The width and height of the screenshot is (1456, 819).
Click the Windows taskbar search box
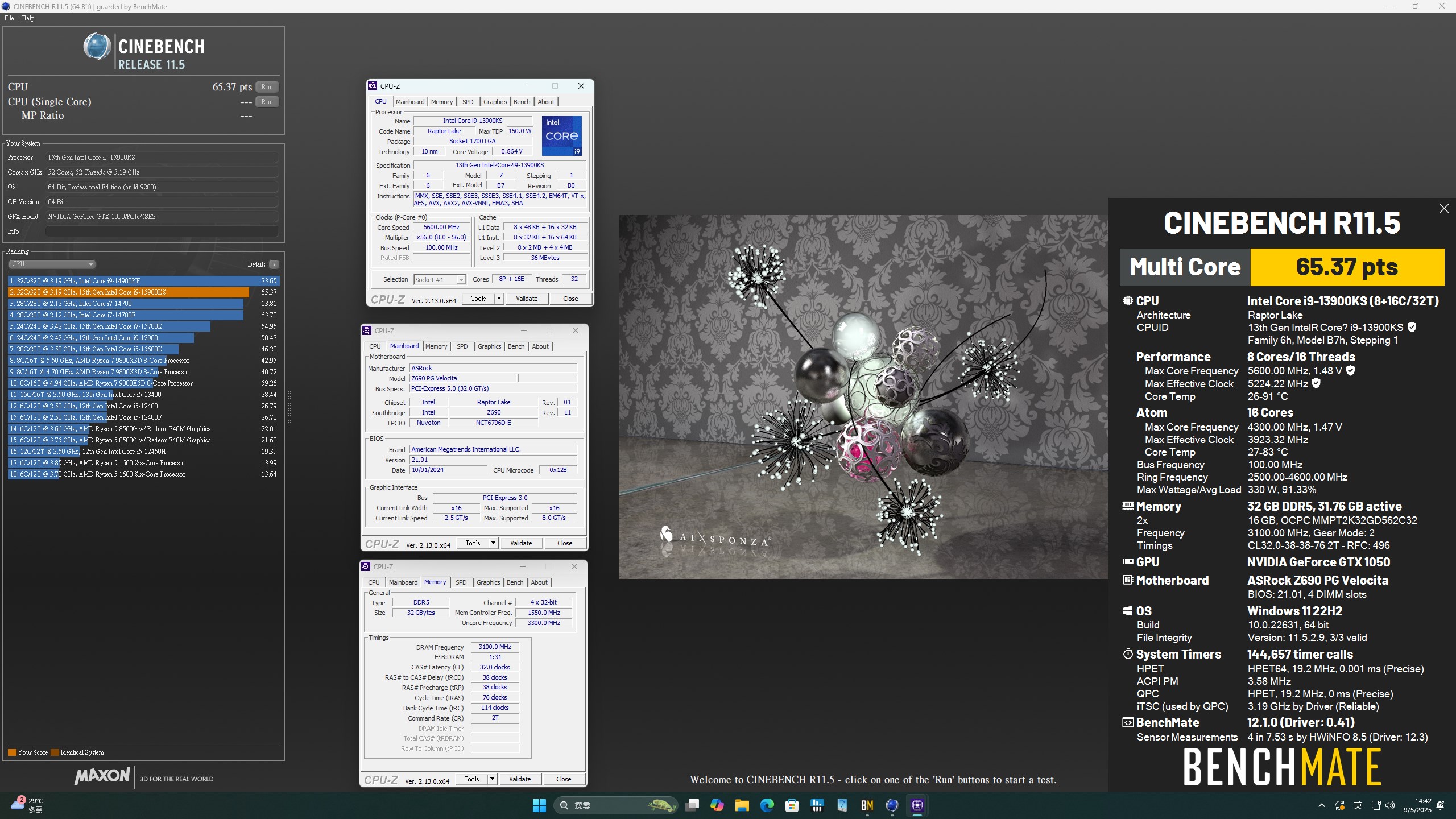pos(615,805)
